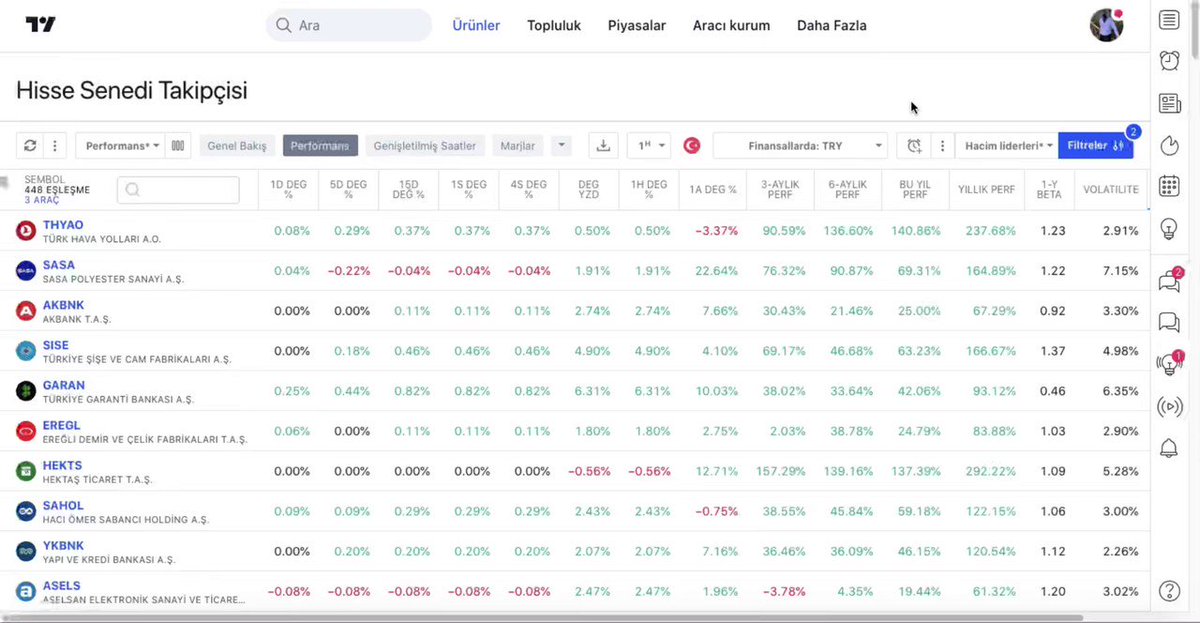Switch to Genişletilmiş Saatler tab

click(425, 146)
